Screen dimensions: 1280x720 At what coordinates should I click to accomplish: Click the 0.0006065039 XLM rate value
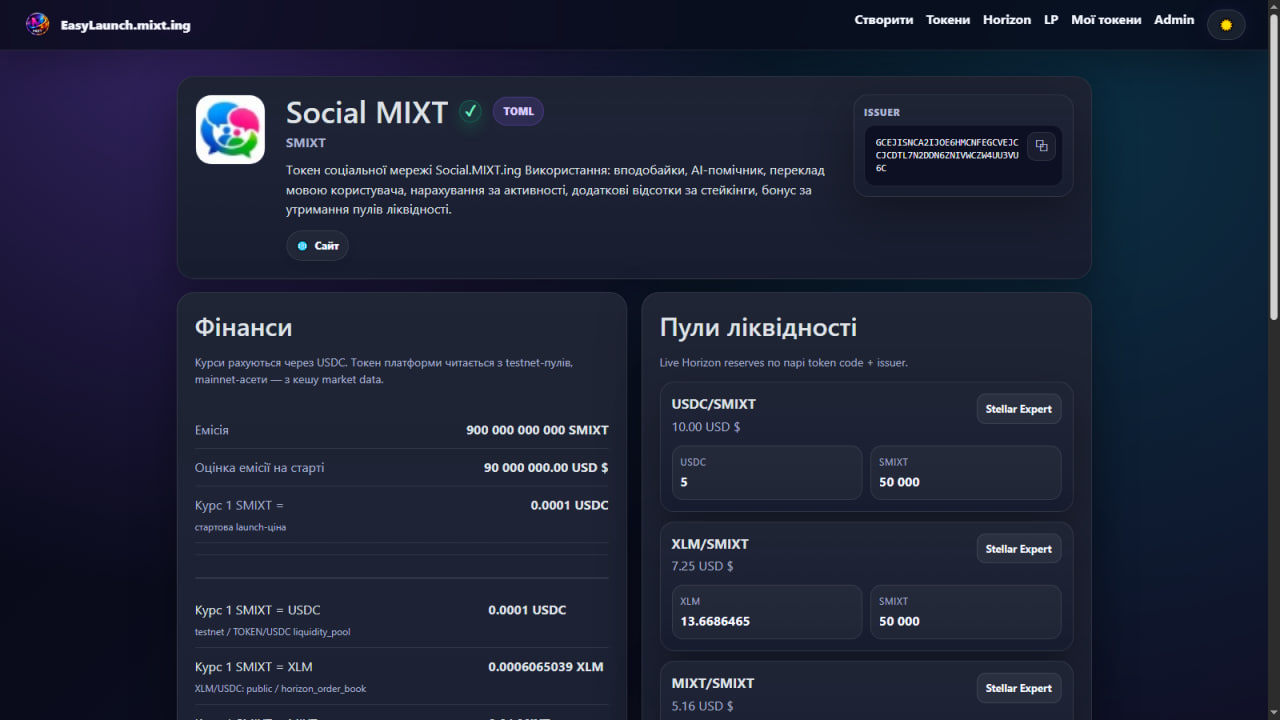(x=546, y=666)
